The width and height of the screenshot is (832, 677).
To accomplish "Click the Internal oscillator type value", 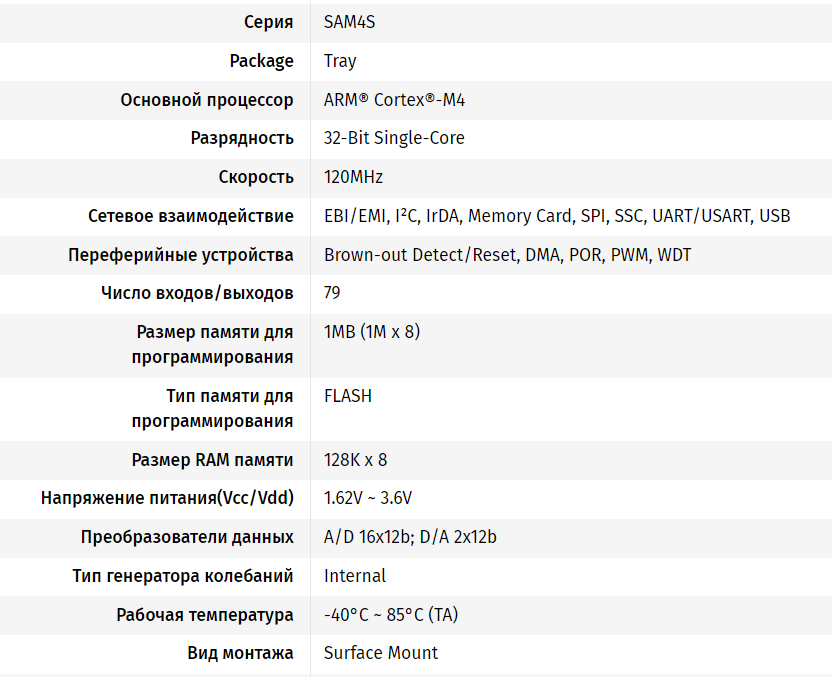I will pos(355,576).
